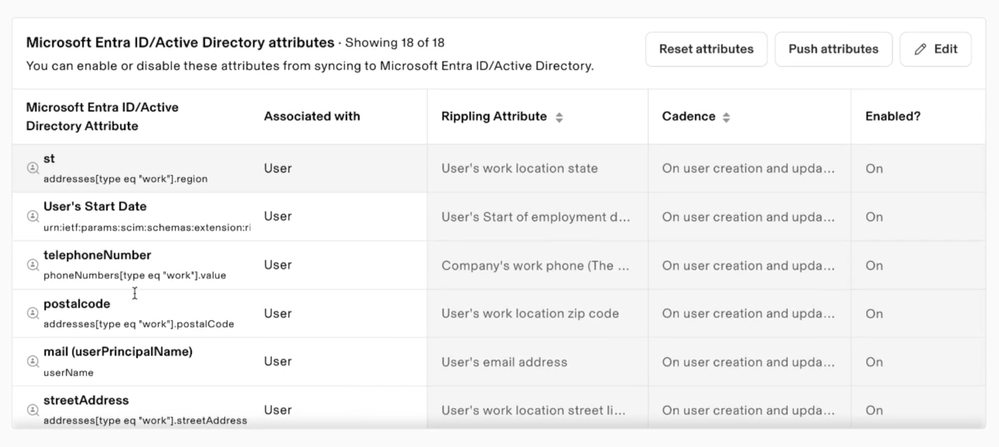Click the Showing 18 of 18 count text
Image resolution: width=999 pixels, height=447 pixels.
[x=395, y=43]
